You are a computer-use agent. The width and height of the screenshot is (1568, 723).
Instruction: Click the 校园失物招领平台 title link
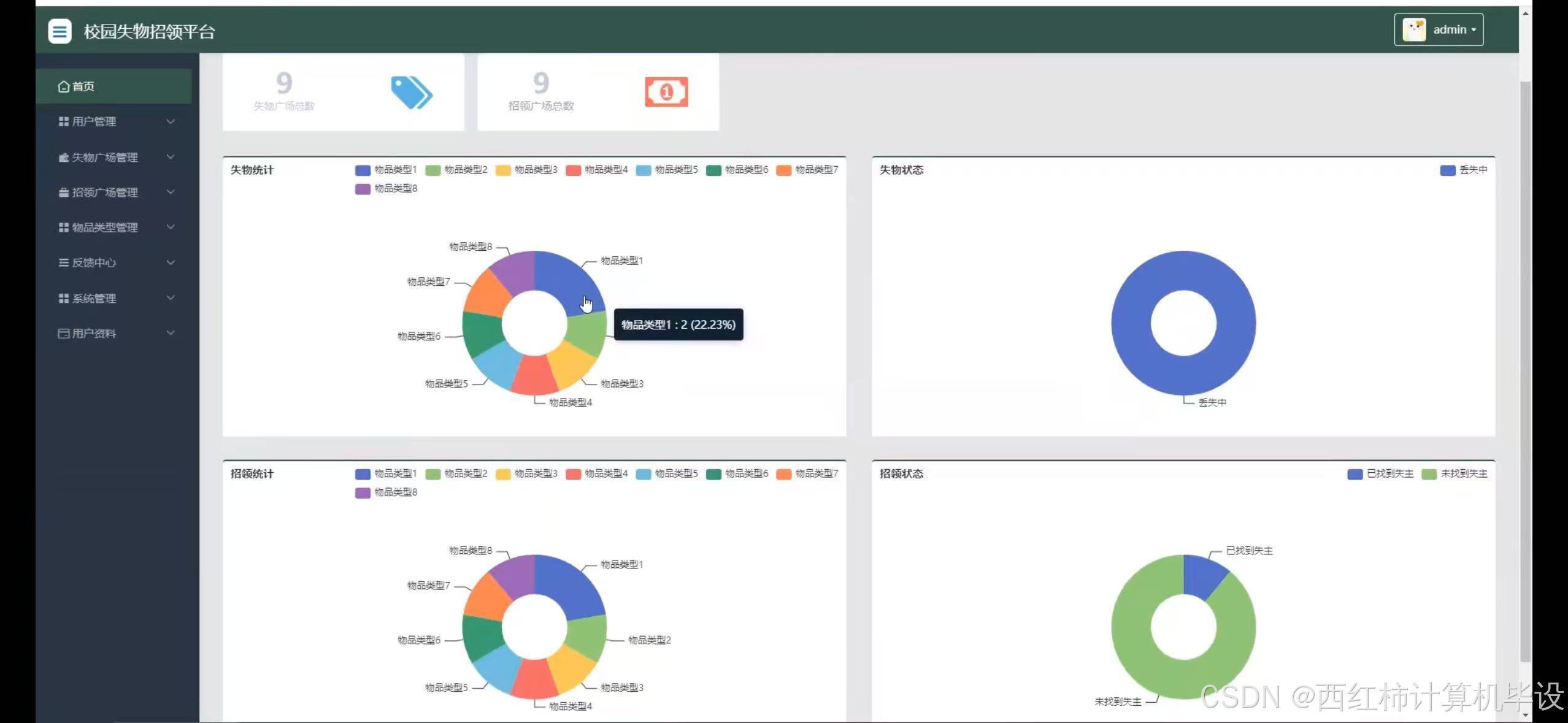coord(149,31)
